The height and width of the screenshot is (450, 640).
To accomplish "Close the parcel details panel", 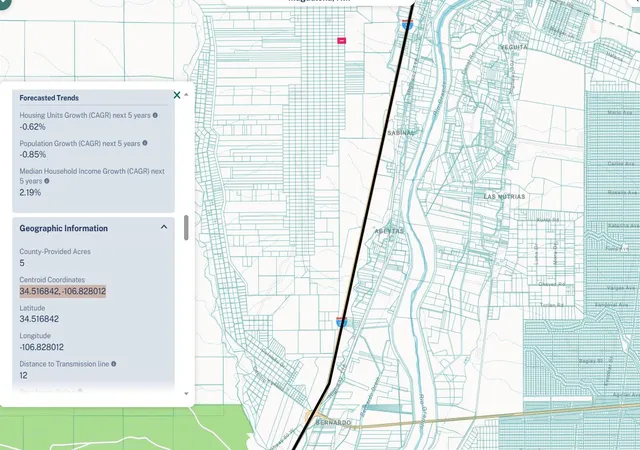I will click(x=177, y=95).
